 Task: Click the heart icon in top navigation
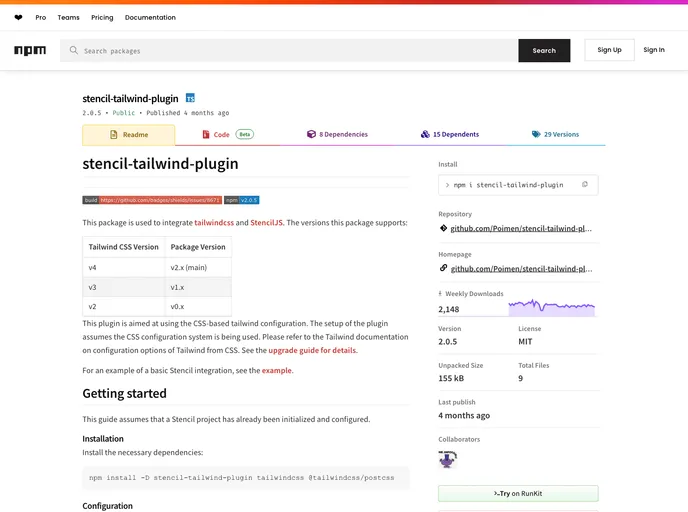[18, 18]
